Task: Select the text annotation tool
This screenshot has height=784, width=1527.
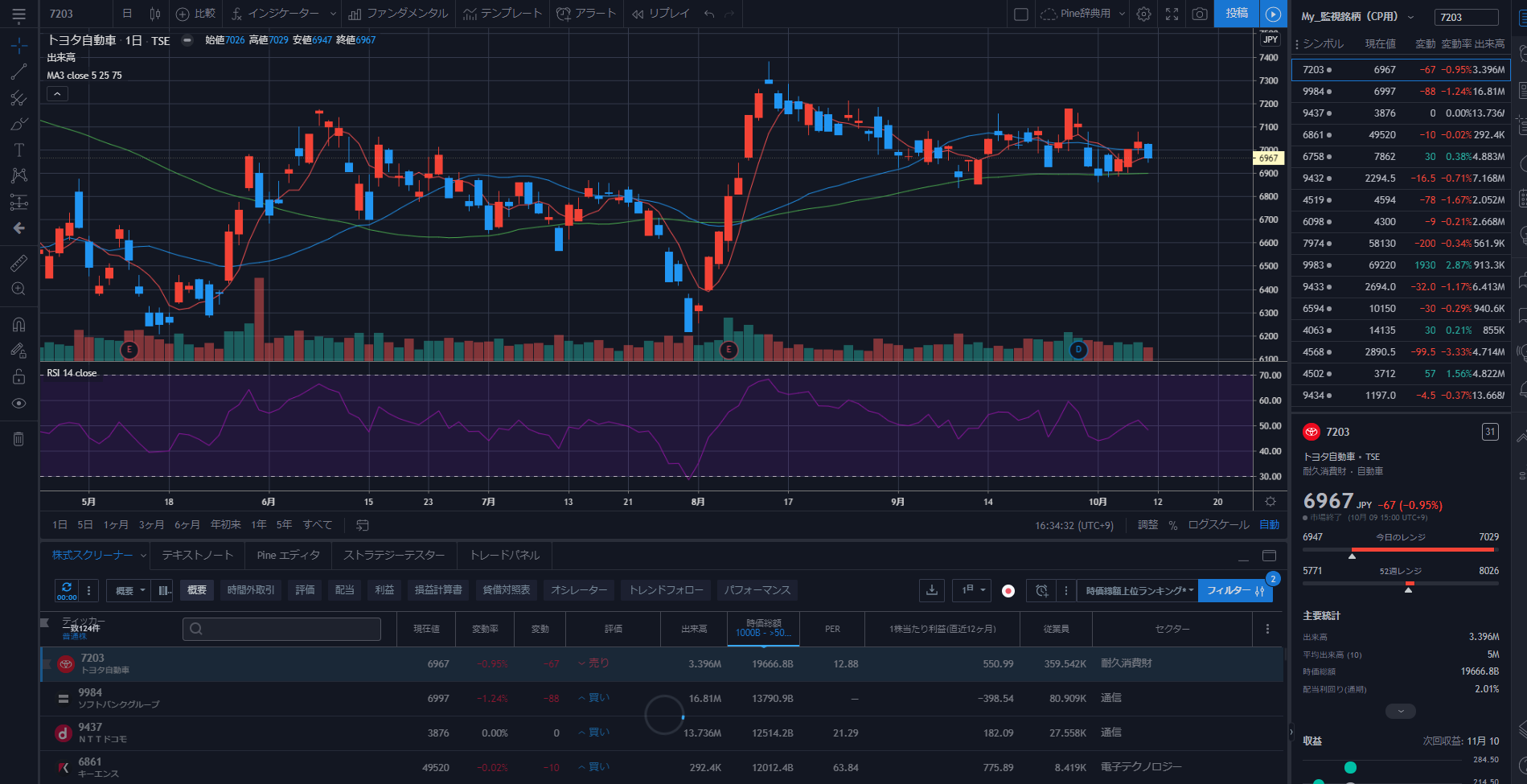Action: (x=18, y=150)
